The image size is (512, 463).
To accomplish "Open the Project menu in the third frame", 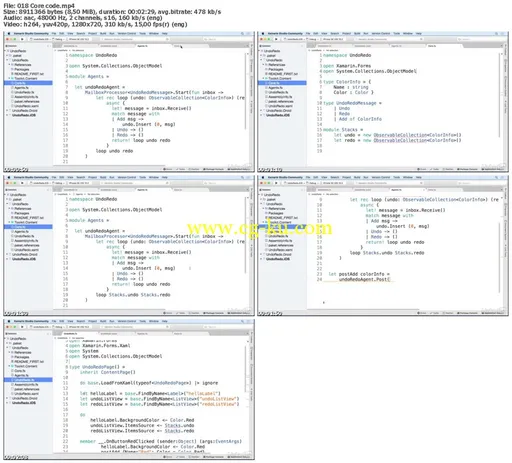I will click(92, 177).
